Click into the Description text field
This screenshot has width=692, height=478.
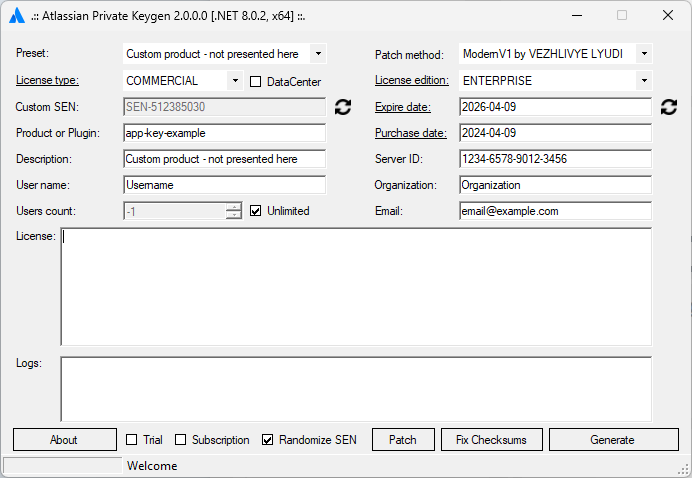click(x=225, y=159)
